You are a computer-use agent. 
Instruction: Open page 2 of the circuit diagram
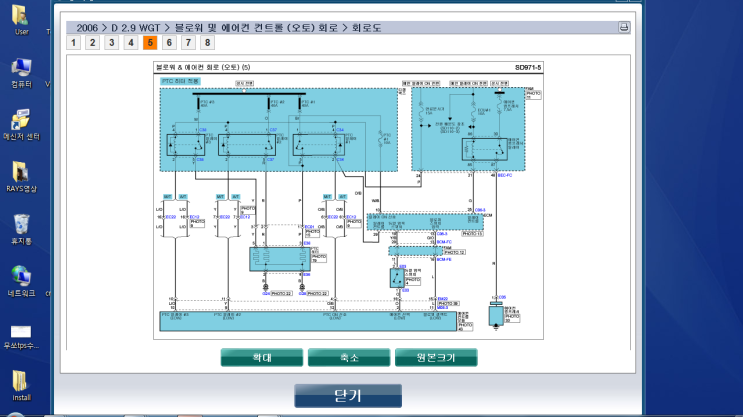click(92, 43)
